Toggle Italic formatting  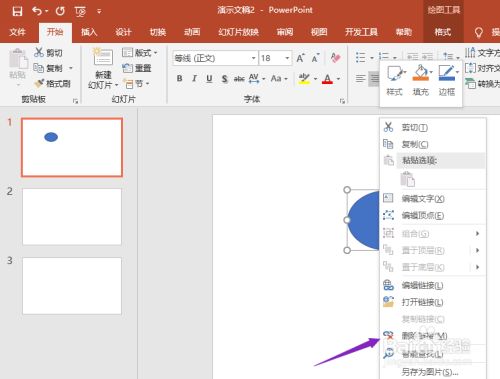pos(194,78)
